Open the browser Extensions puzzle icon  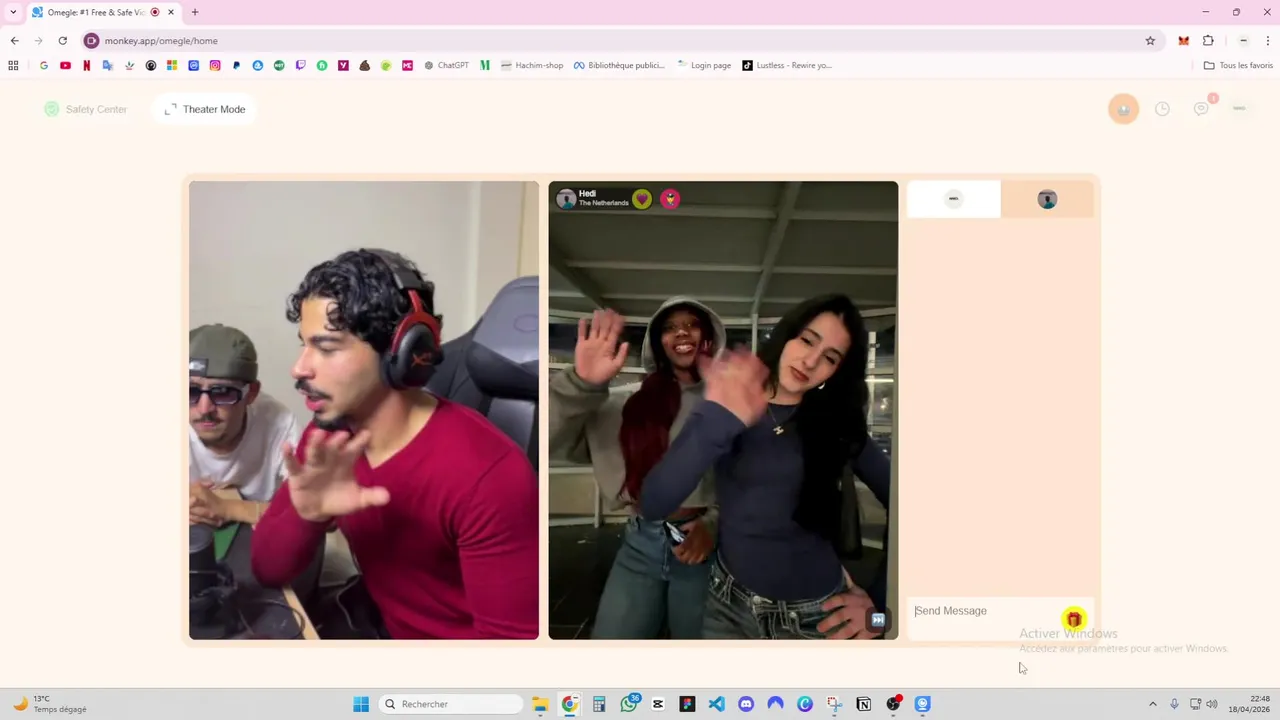click(1208, 41)
